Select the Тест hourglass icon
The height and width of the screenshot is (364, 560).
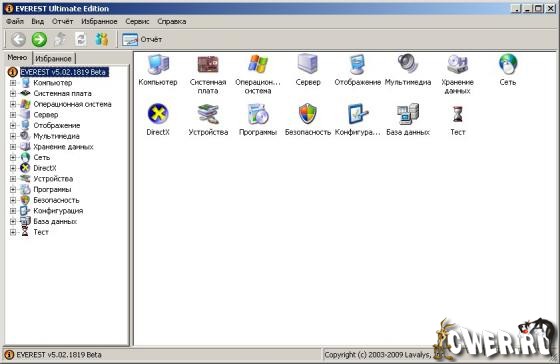click(458, 114)
